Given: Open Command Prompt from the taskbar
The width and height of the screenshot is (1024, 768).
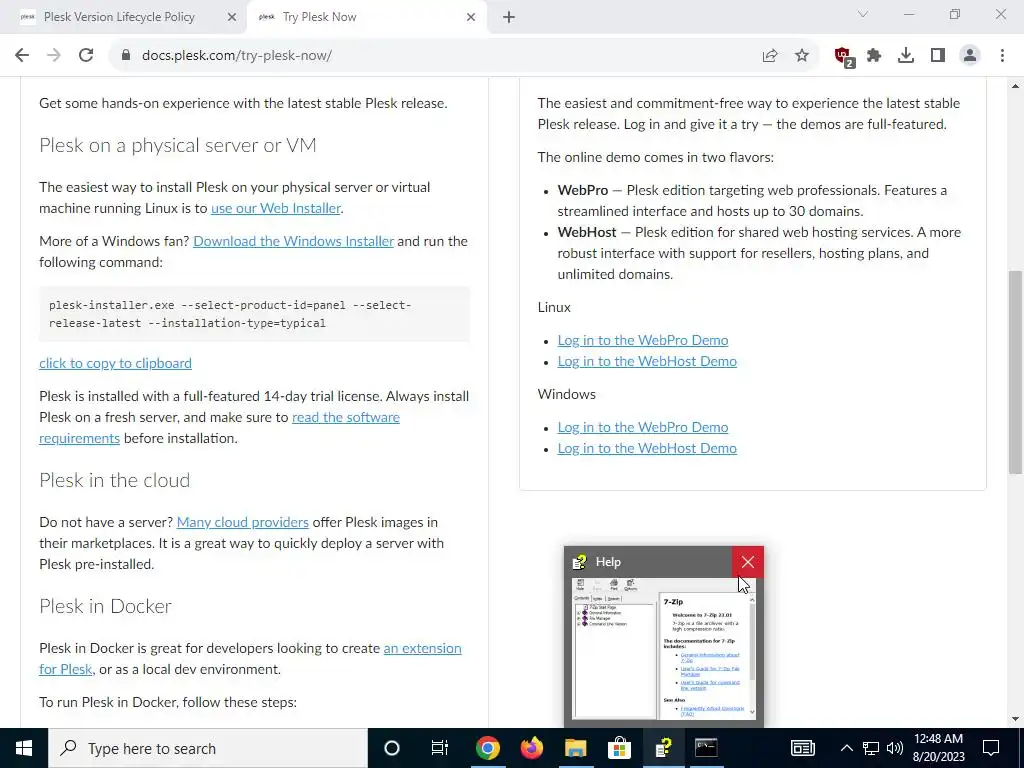Looking at the screenshot, I should (706, 748).
